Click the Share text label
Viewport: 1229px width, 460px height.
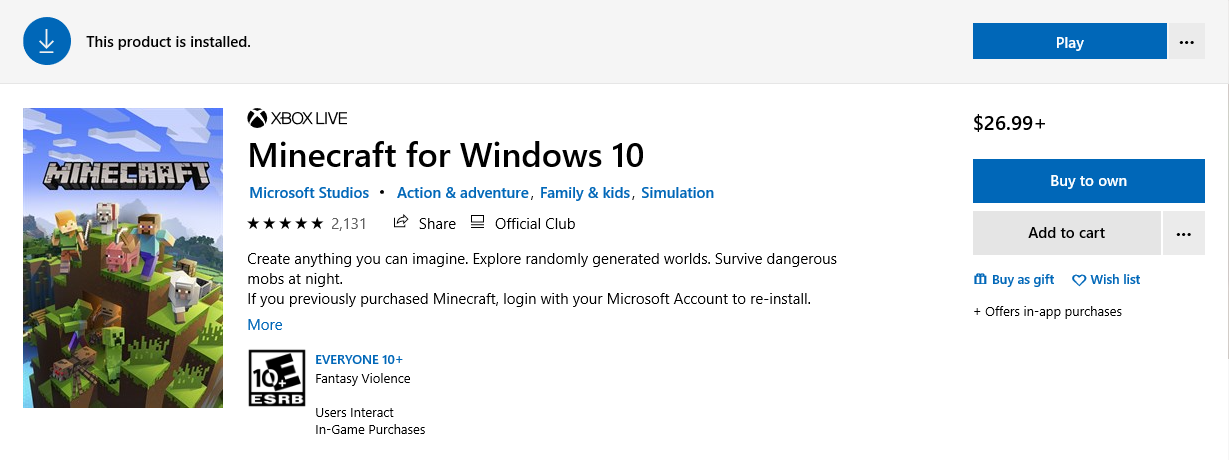click(x=437, y=223)
